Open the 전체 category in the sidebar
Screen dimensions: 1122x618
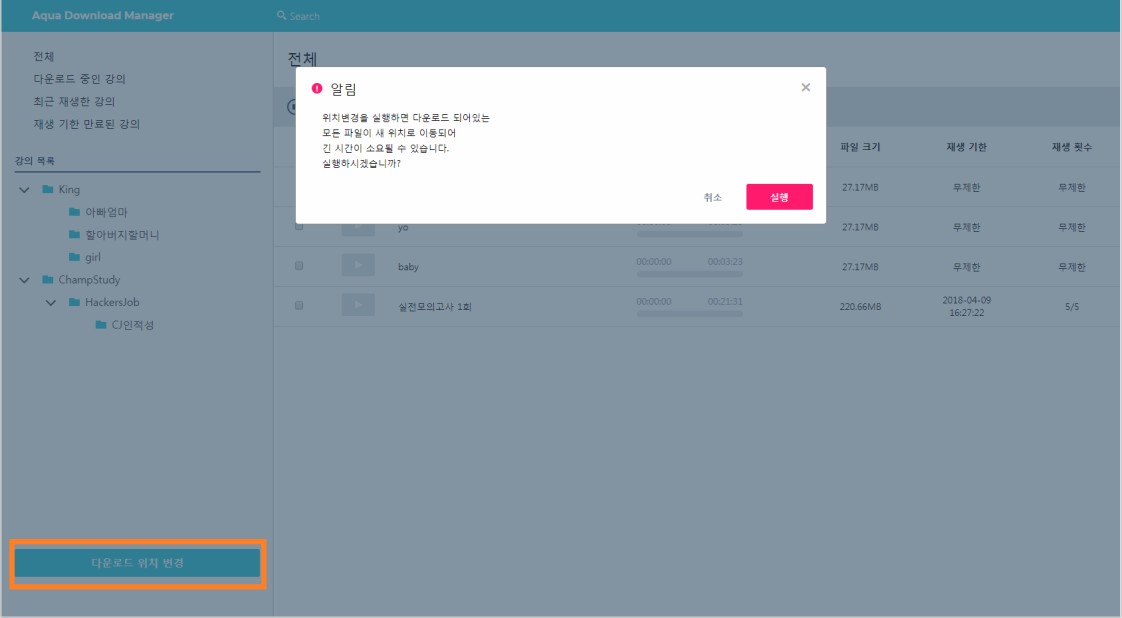tap(44, 57)
